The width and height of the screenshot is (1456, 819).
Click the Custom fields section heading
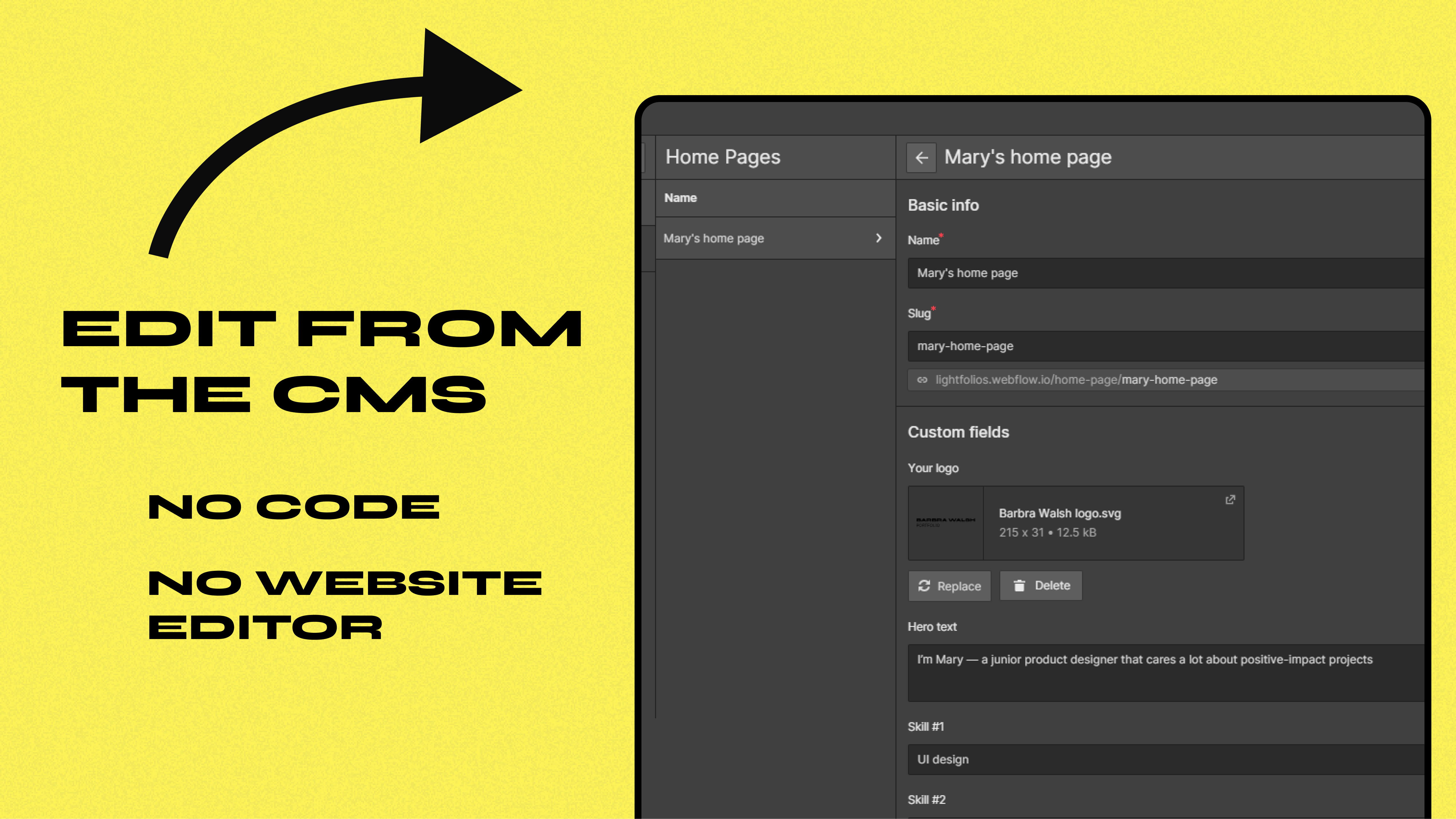958,432
